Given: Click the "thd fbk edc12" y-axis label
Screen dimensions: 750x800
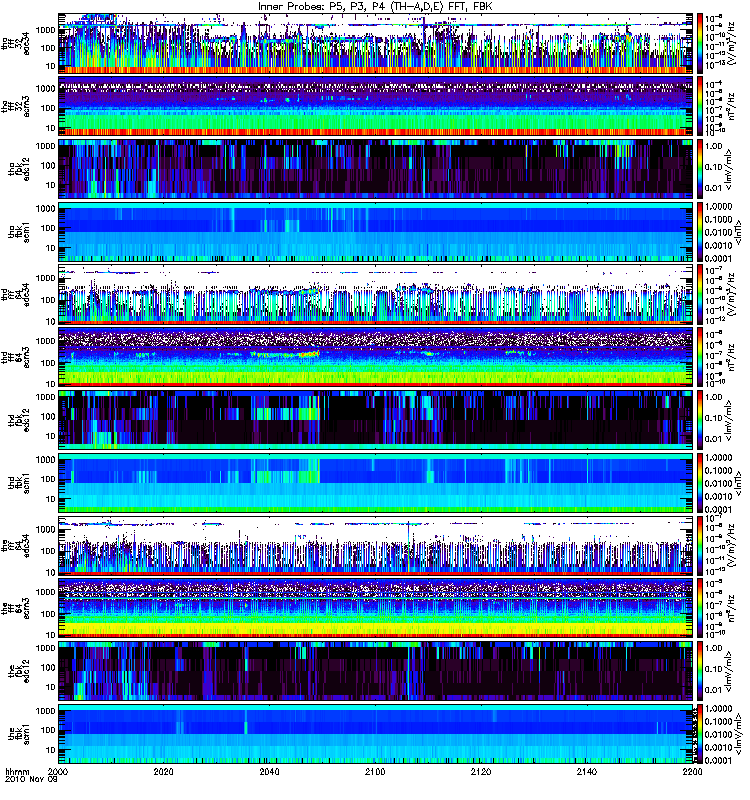Looking at the screenshot, I should point(19,419).
